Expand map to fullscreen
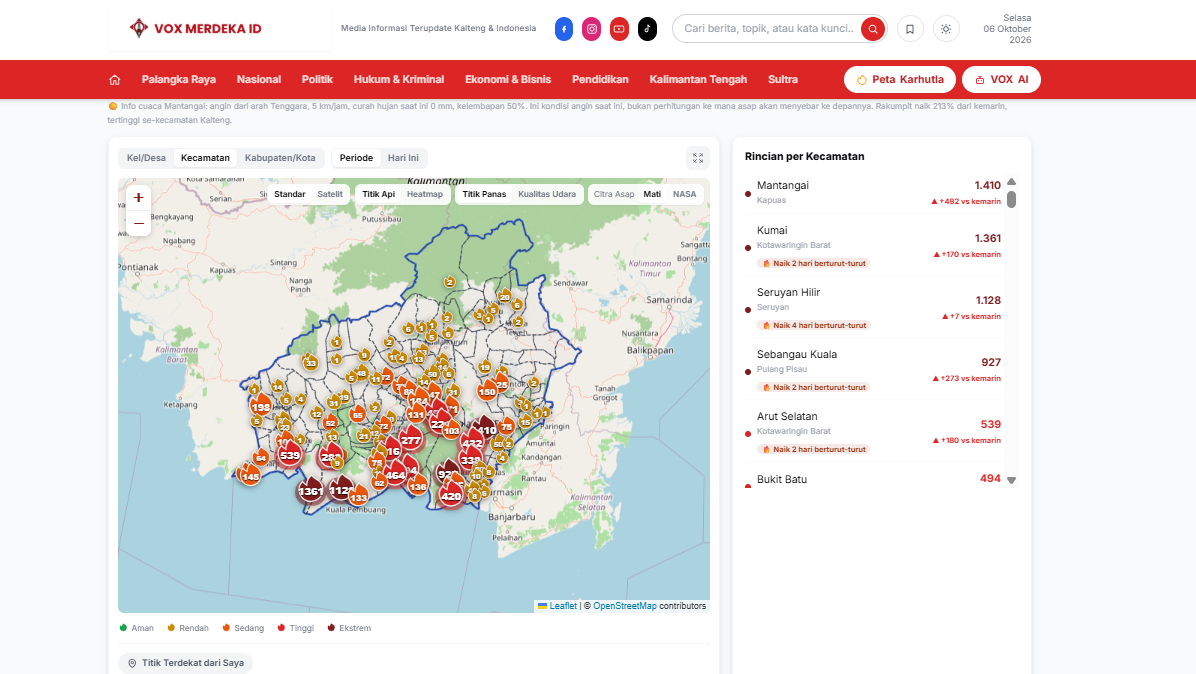Viewport: 1196px width, 674px height. [698, 158]
